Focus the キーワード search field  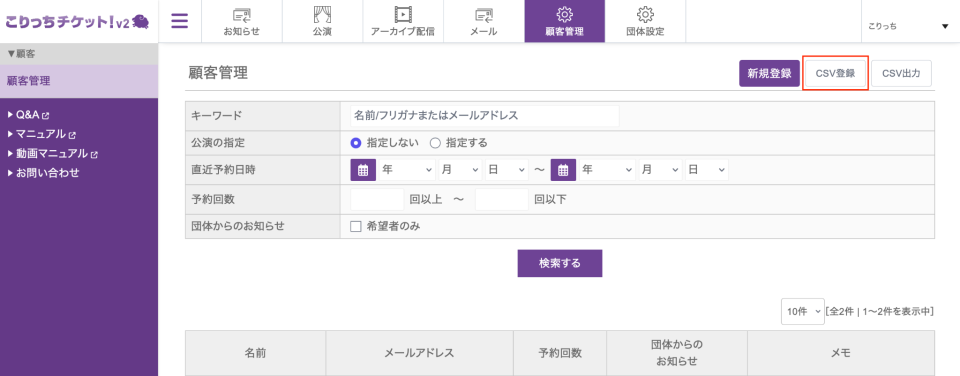point(484,116)
